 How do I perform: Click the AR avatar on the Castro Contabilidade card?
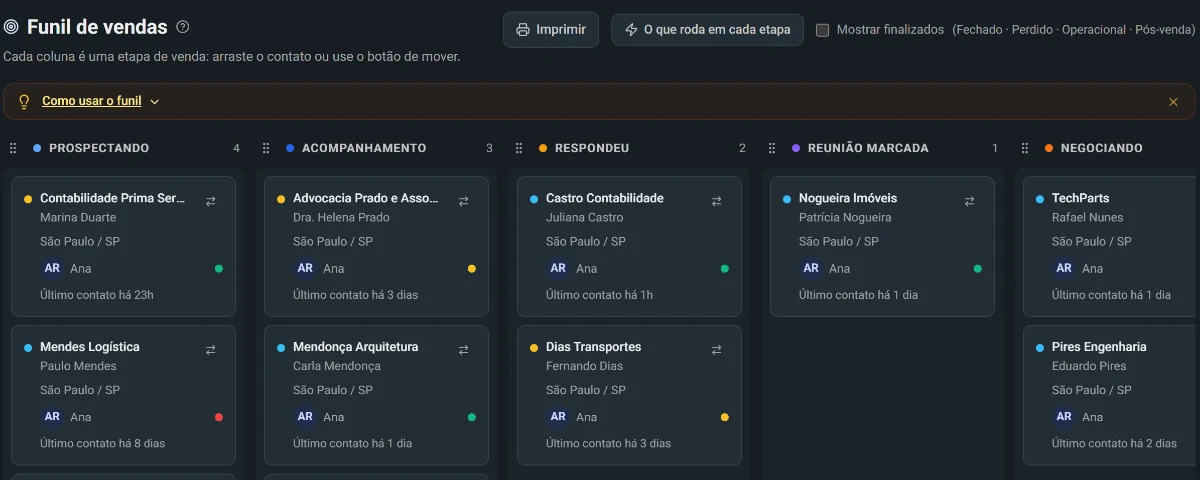click(x=558, y=268)
